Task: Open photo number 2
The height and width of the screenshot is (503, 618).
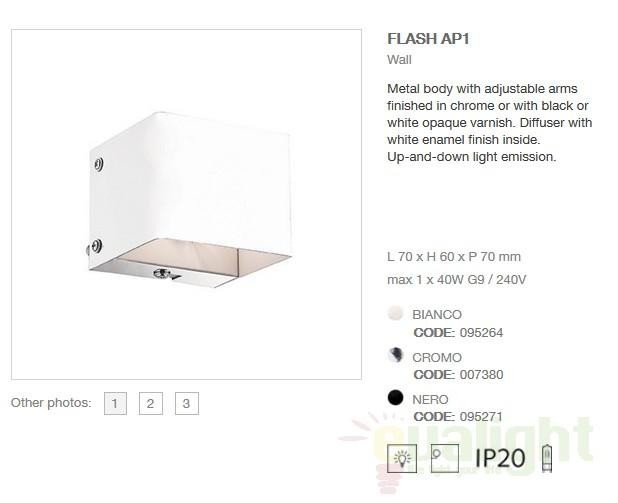Action: [x=151, y=403]
